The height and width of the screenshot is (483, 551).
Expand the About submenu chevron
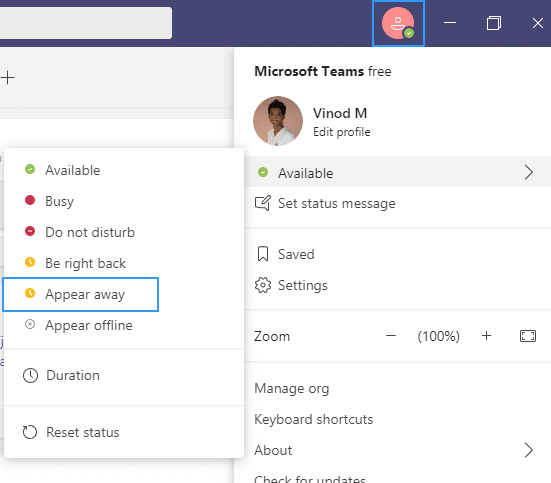click(x=529, y=450)
